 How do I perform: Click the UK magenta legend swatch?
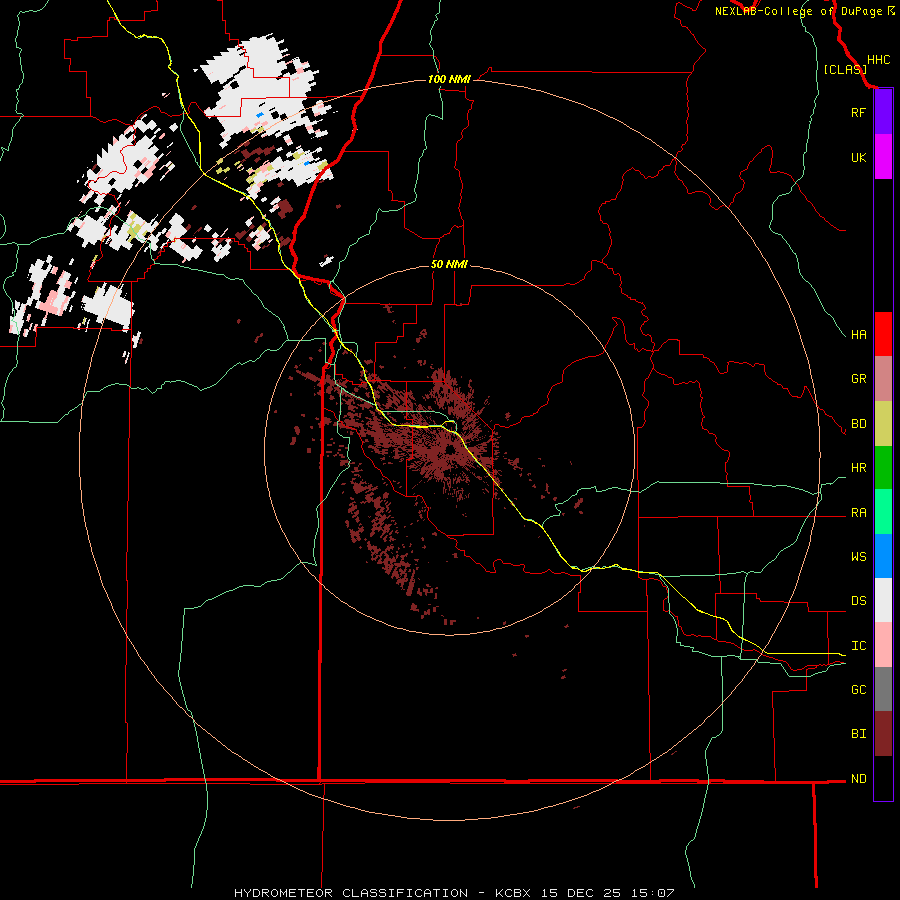pos(883,157)
